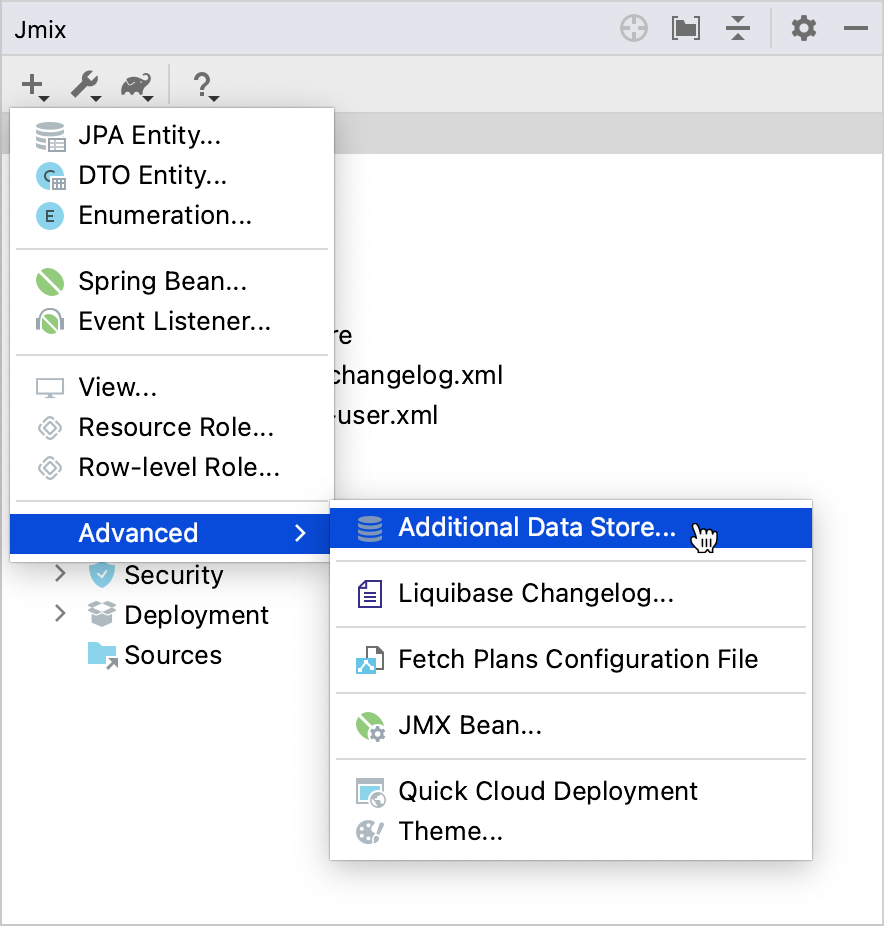Viewport: 884px width, 926px height.
Task: Click the Deployment box icon in tree
Action: (x=102, y=614)
